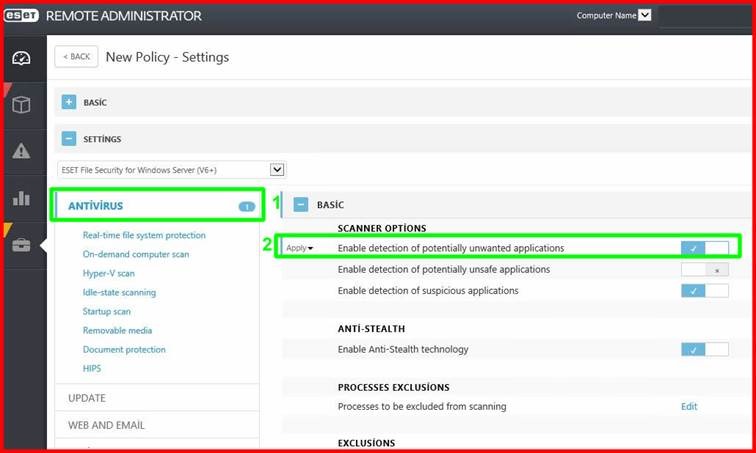Collapse the SETTİNGS section minus icon

(69, 139)
